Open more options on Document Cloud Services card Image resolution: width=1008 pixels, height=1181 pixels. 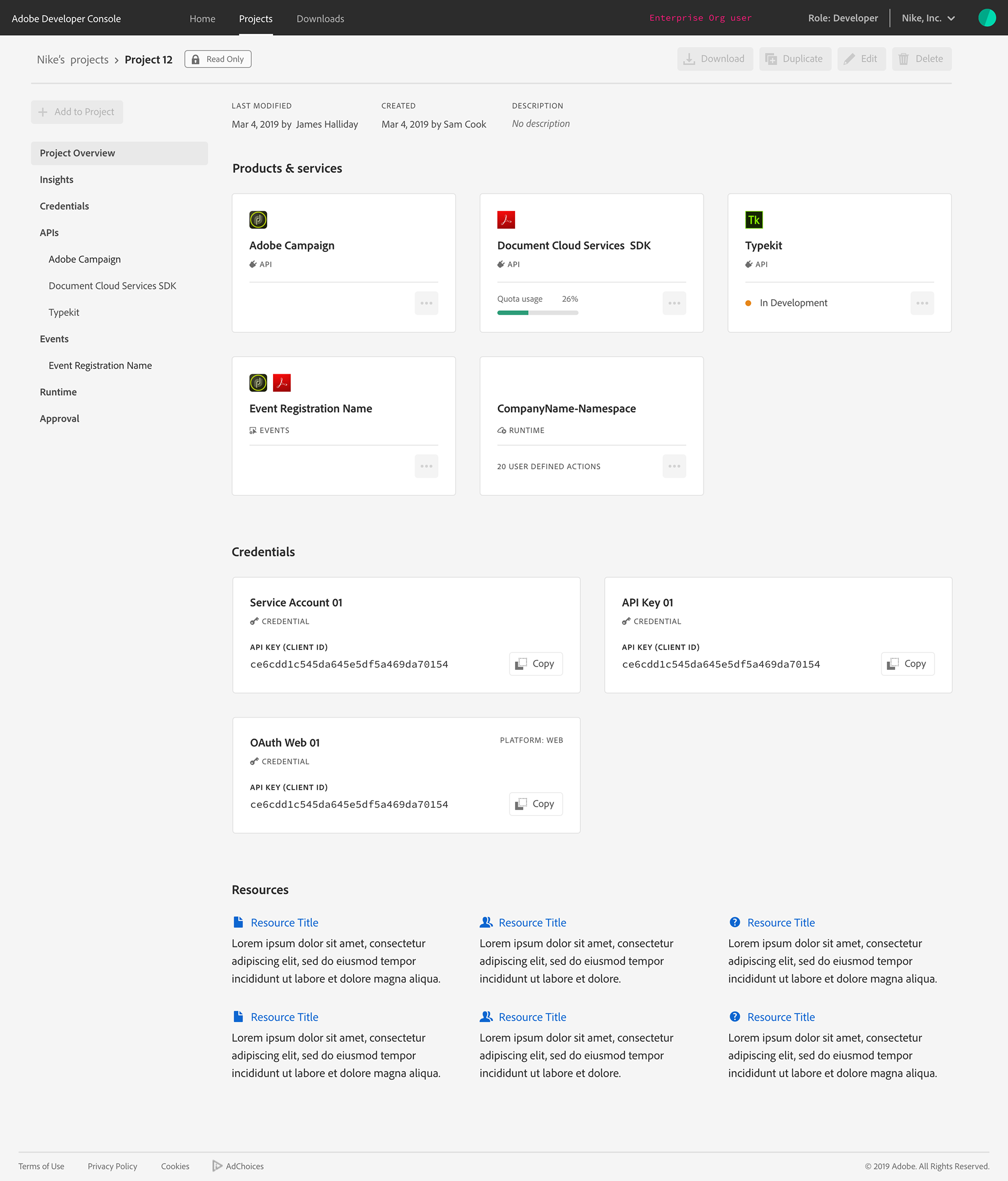[x=675, y=303]
